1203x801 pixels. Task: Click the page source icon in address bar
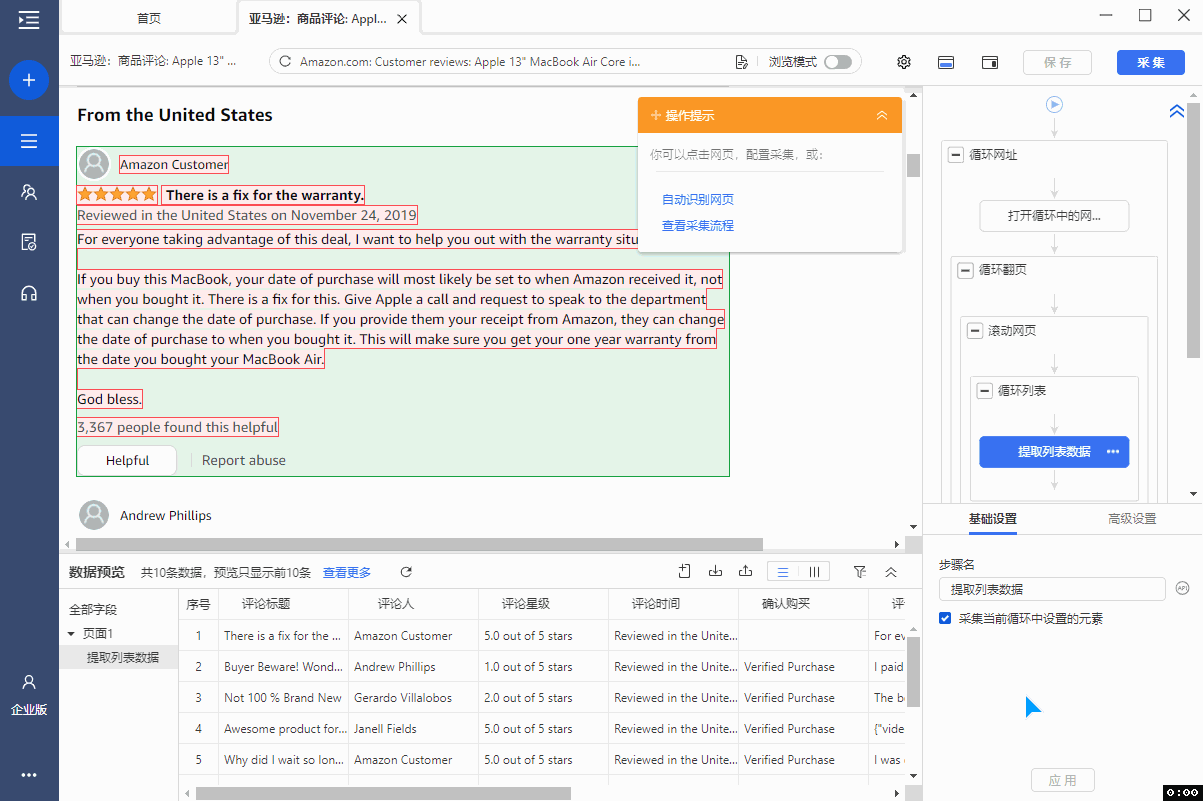[x=742, y=62]
